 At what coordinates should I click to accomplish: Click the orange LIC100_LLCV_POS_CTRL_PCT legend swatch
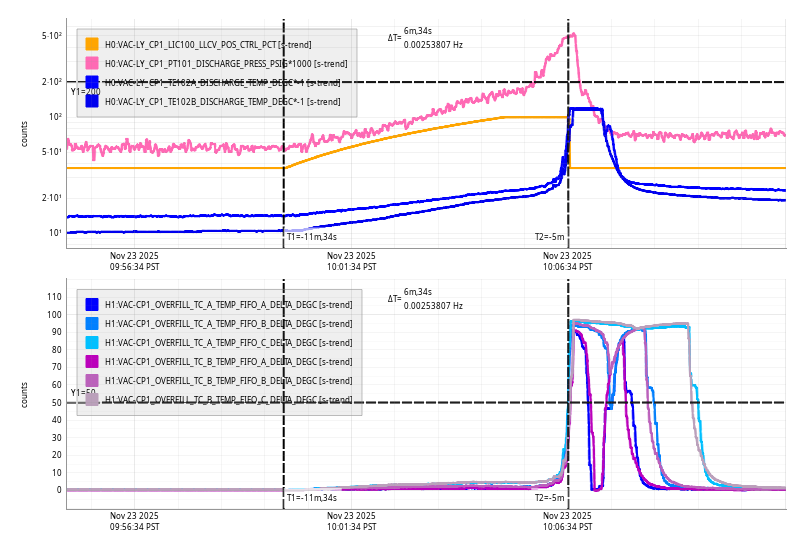pos(92,44)
